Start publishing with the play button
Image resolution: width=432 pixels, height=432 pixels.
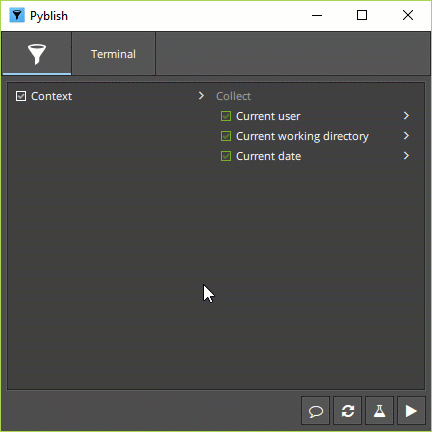click(x=411, y=411)
